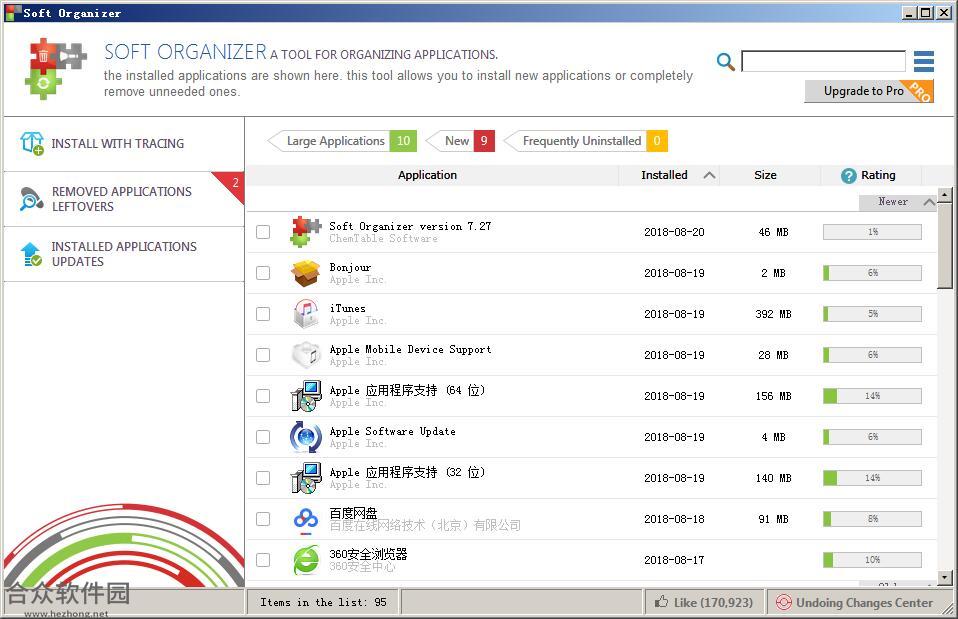Click the list scrollbar down arrow
958x619 pixels.
coord(945,577)
